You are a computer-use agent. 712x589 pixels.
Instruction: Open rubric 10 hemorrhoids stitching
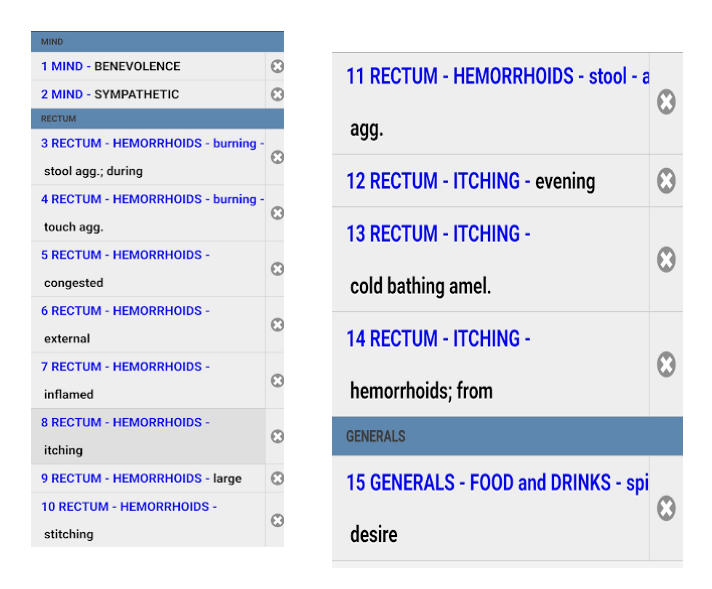[x=148, y=520]
